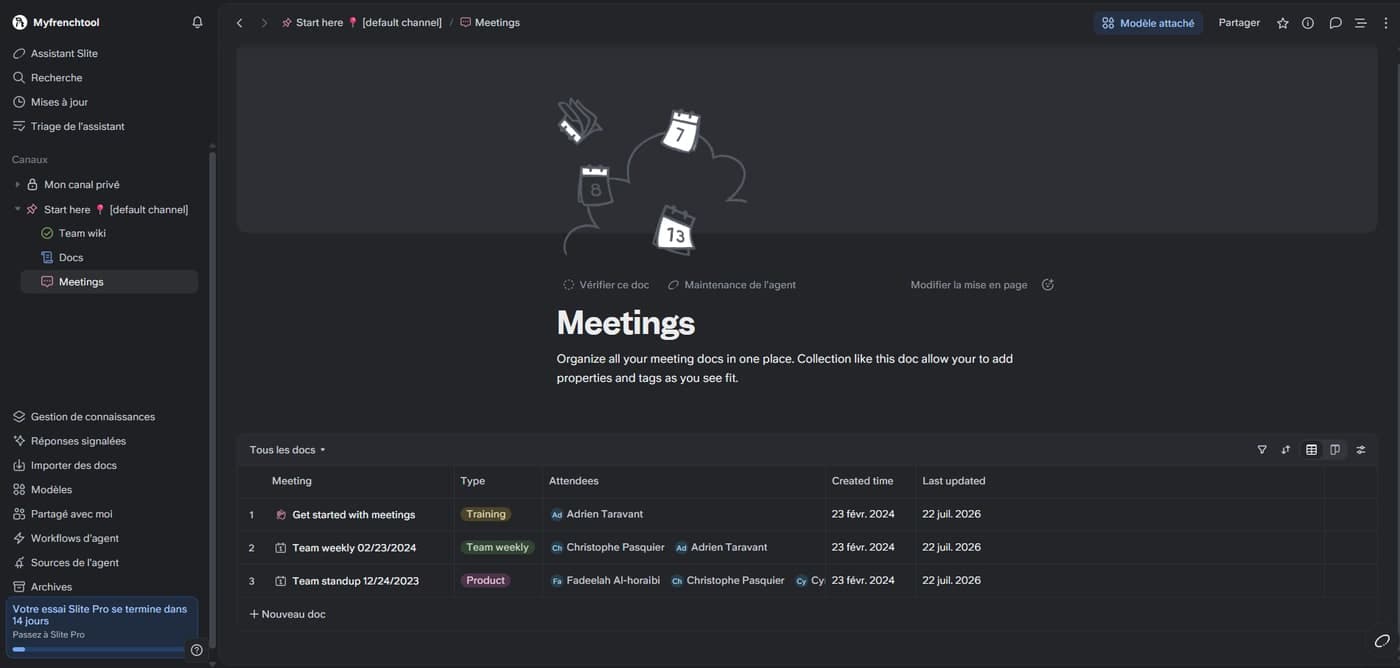Expand the Mon canal privé channel

[17, 185]
